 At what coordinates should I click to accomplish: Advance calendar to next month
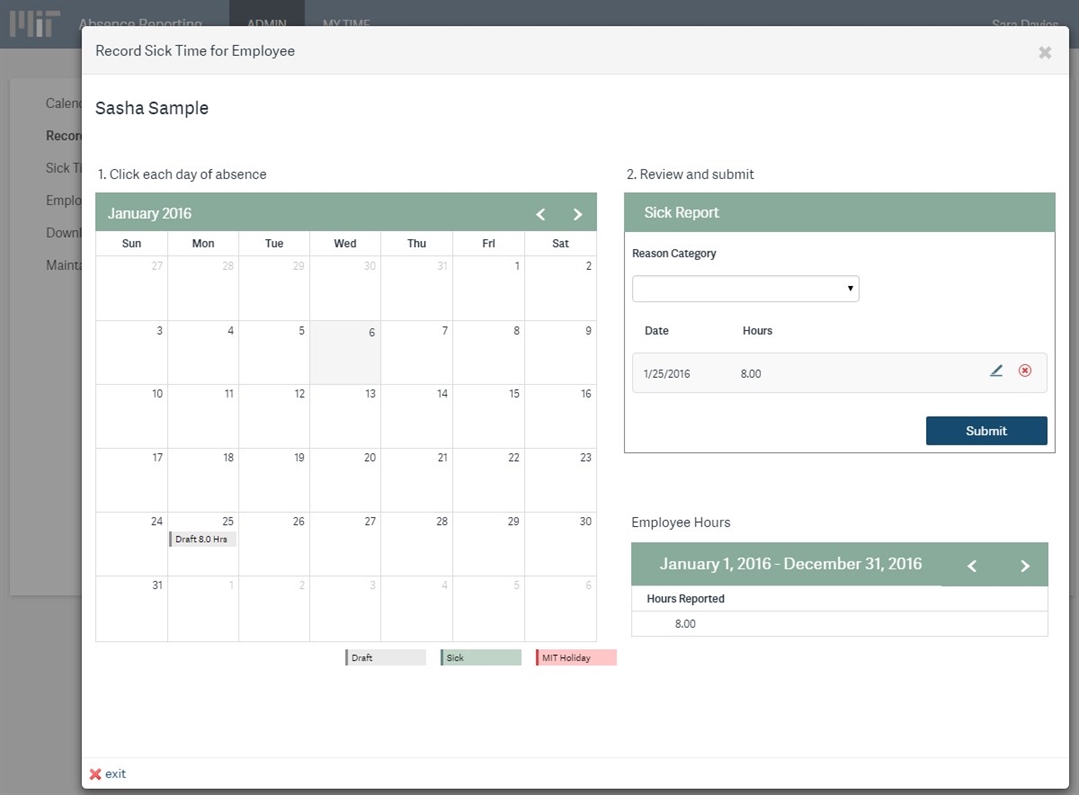577,214
